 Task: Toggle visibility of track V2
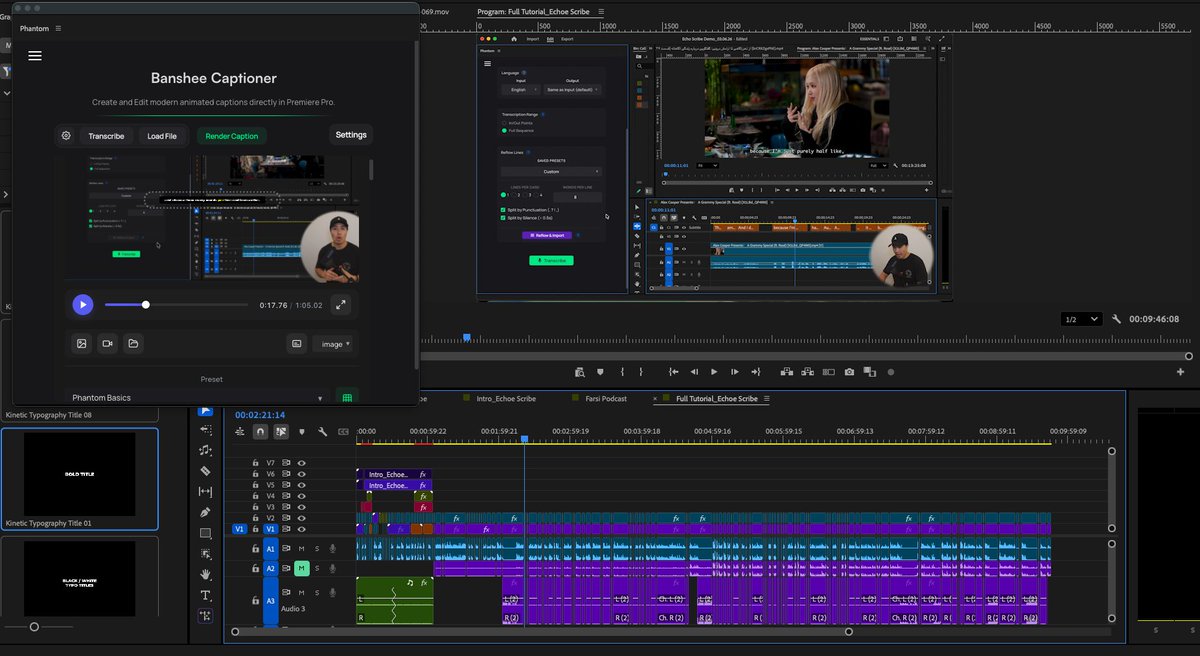pyautogui.click(x=301, y=517)
